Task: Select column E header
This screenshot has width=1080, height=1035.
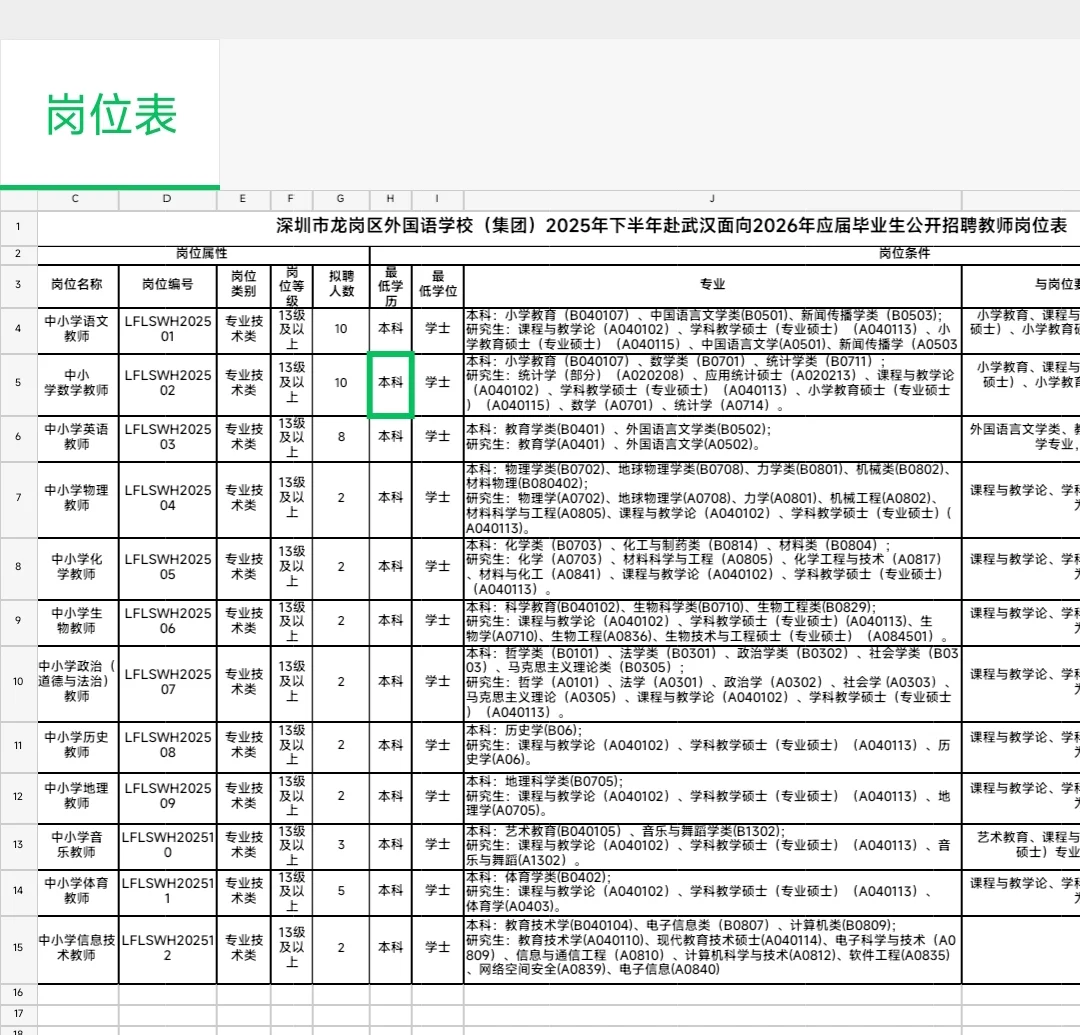Action: (243, 199)
